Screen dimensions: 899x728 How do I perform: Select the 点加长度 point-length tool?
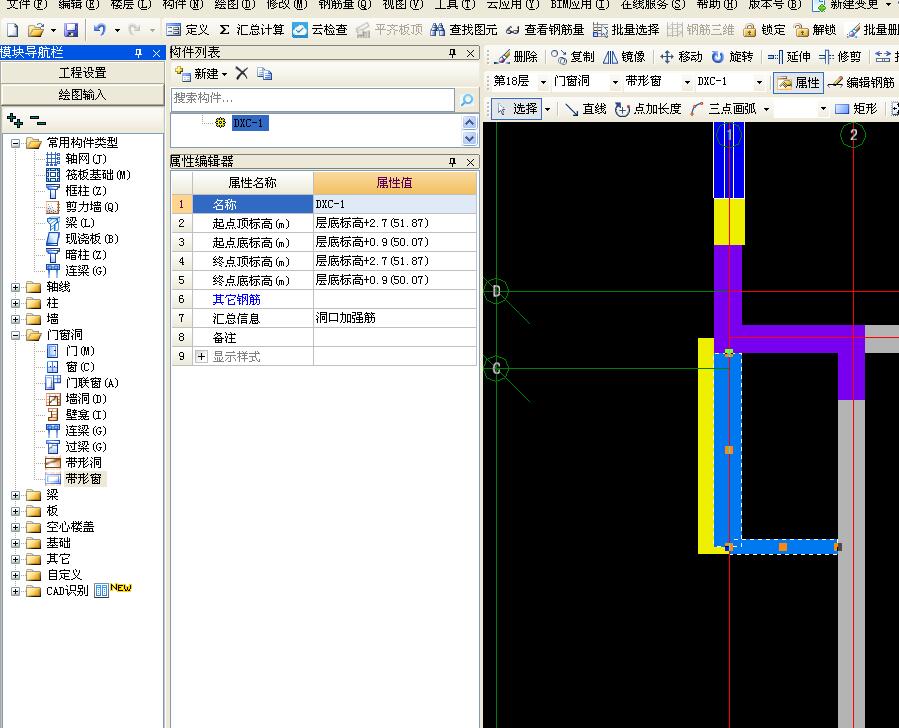(648, 109)
